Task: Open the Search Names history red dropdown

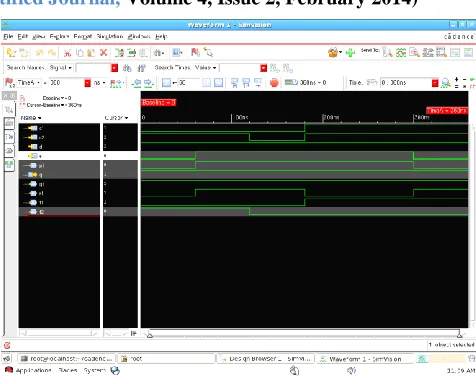Action: 115,68
